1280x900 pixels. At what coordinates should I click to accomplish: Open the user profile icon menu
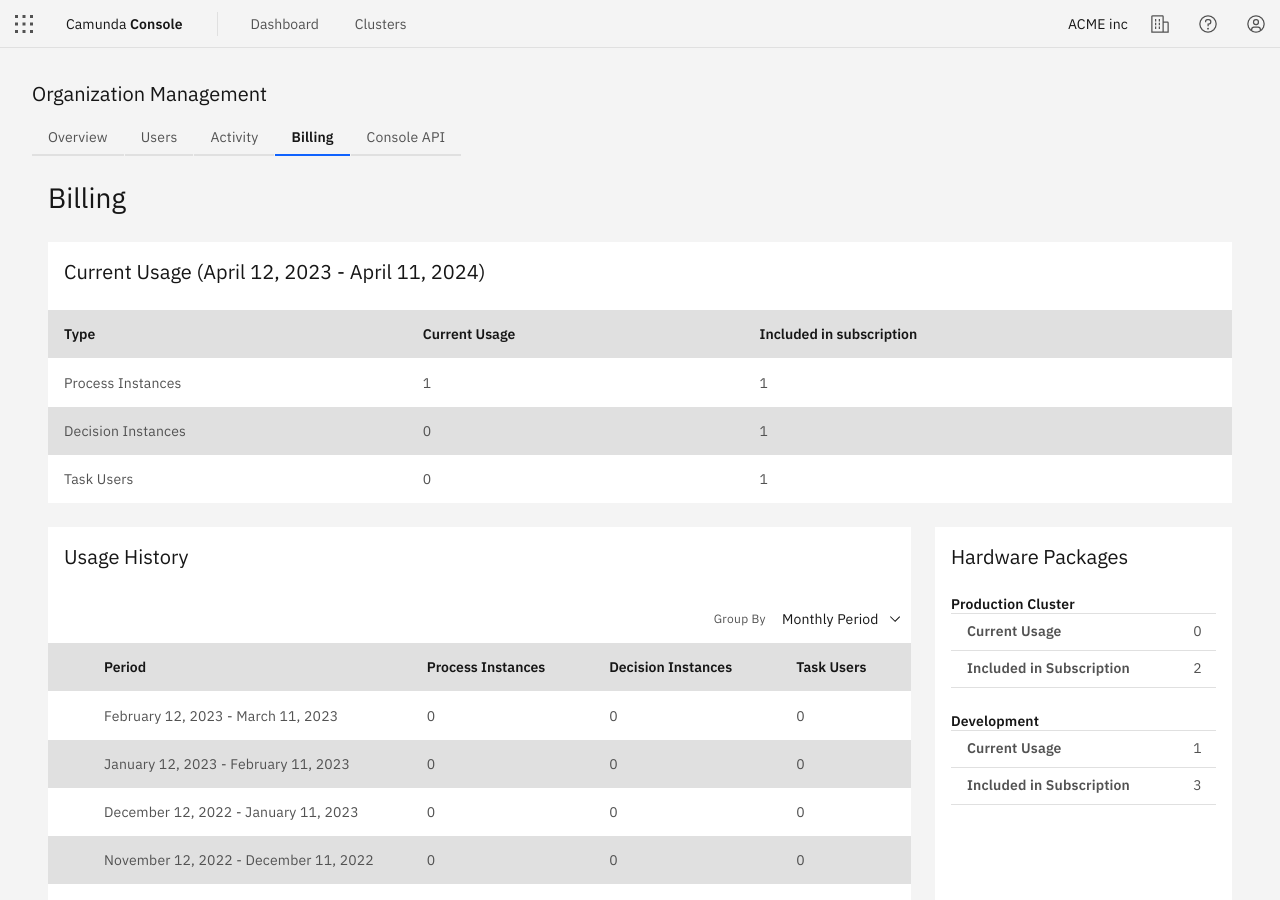[x=1255, y=23]
